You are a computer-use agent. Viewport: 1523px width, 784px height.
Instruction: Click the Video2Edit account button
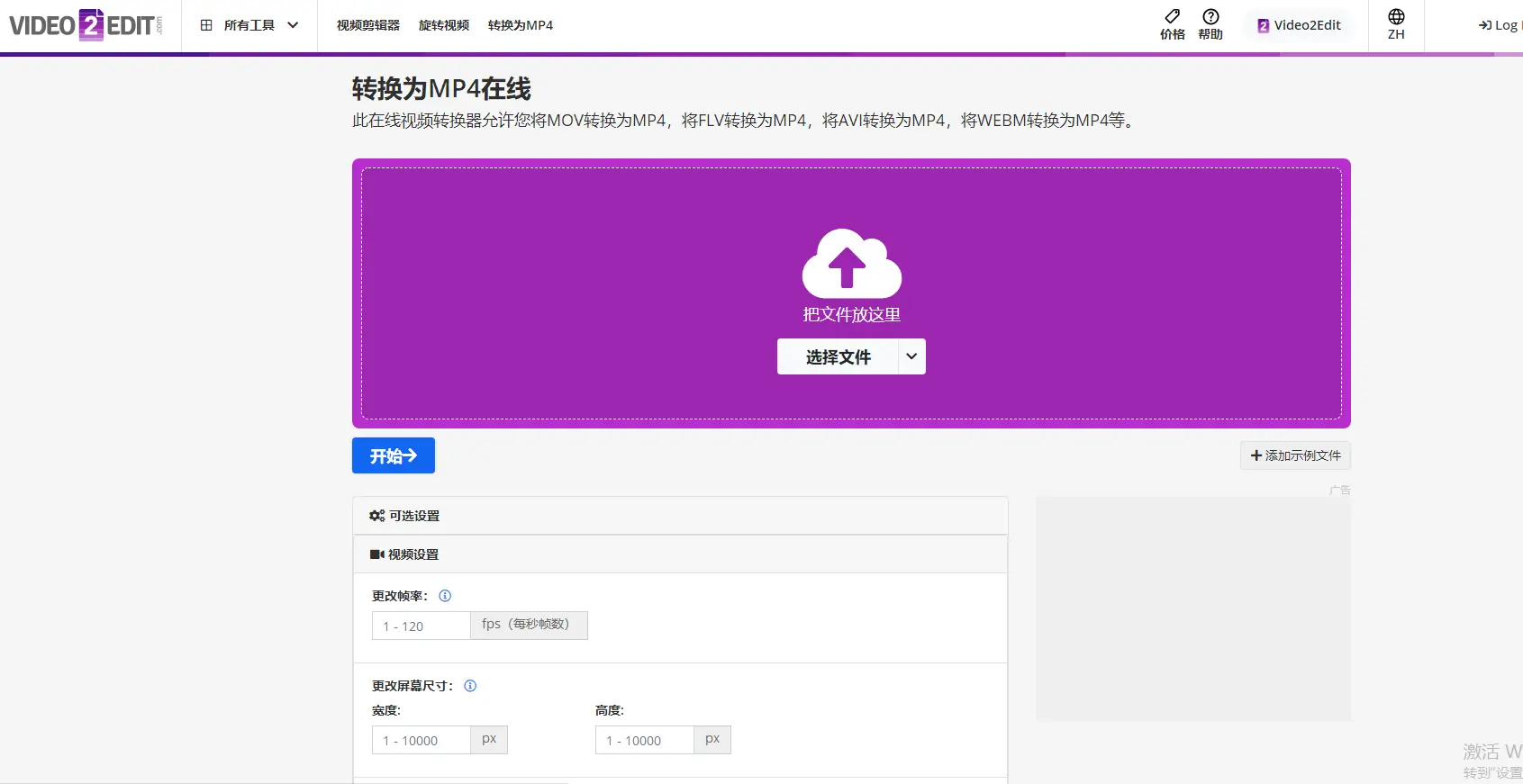pyautogui.click(x=1299, y=25)
